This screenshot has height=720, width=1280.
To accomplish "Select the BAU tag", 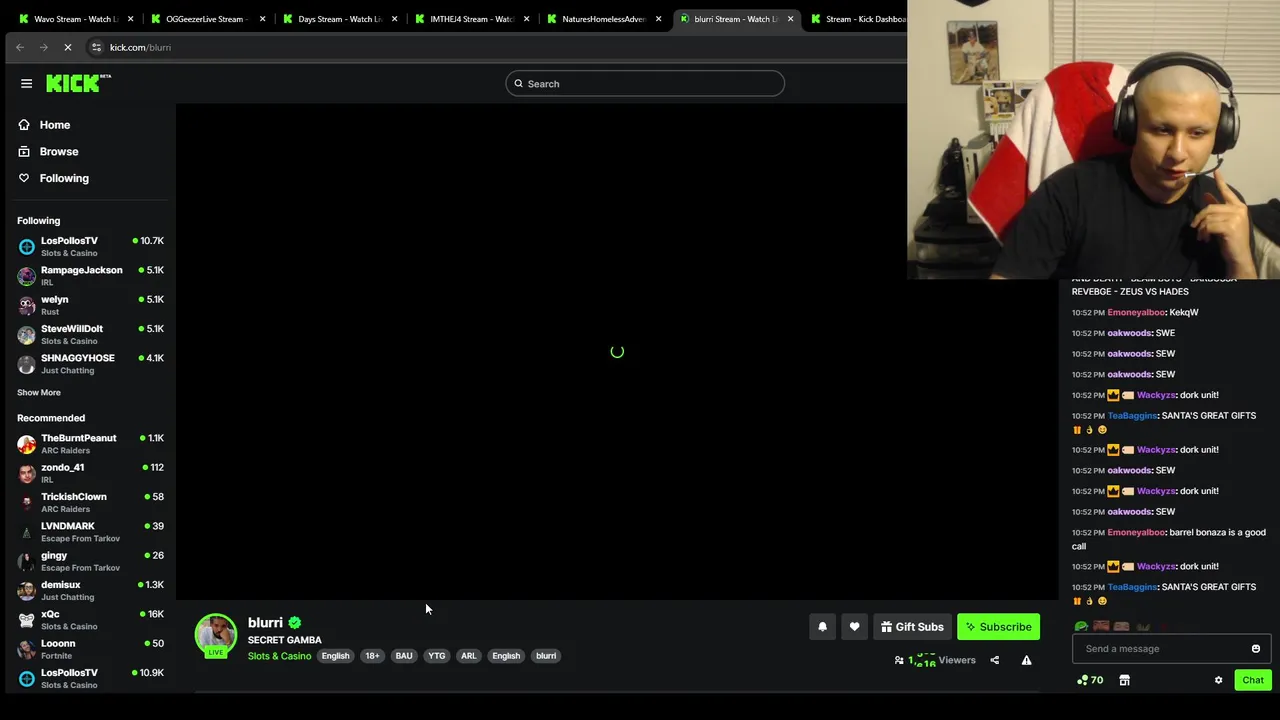I will [404, 656].
